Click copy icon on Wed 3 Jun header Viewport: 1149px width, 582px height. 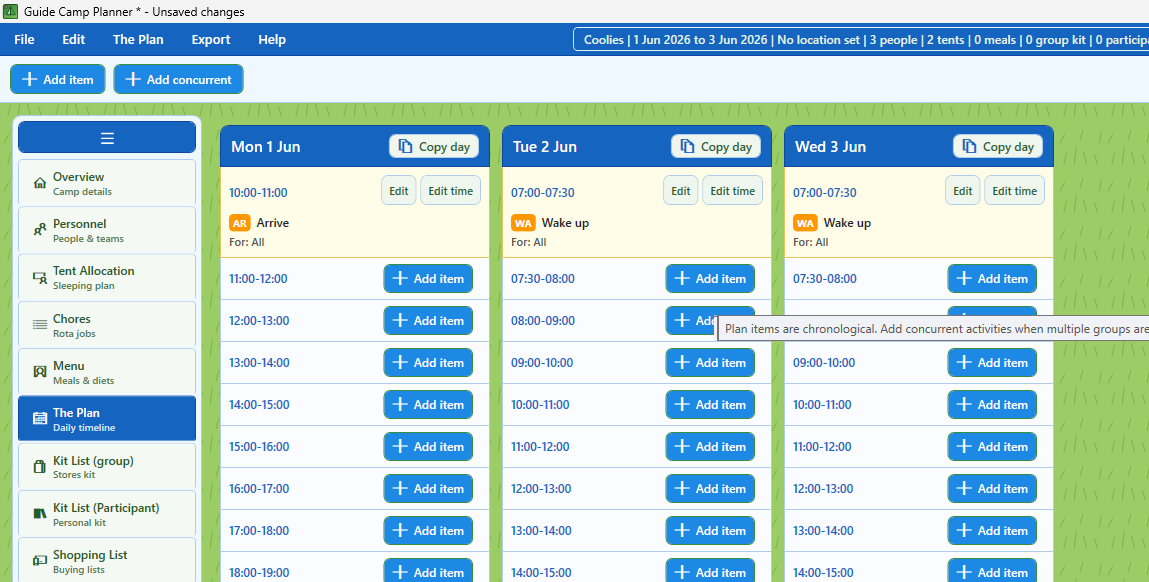(x=969, y=146)
